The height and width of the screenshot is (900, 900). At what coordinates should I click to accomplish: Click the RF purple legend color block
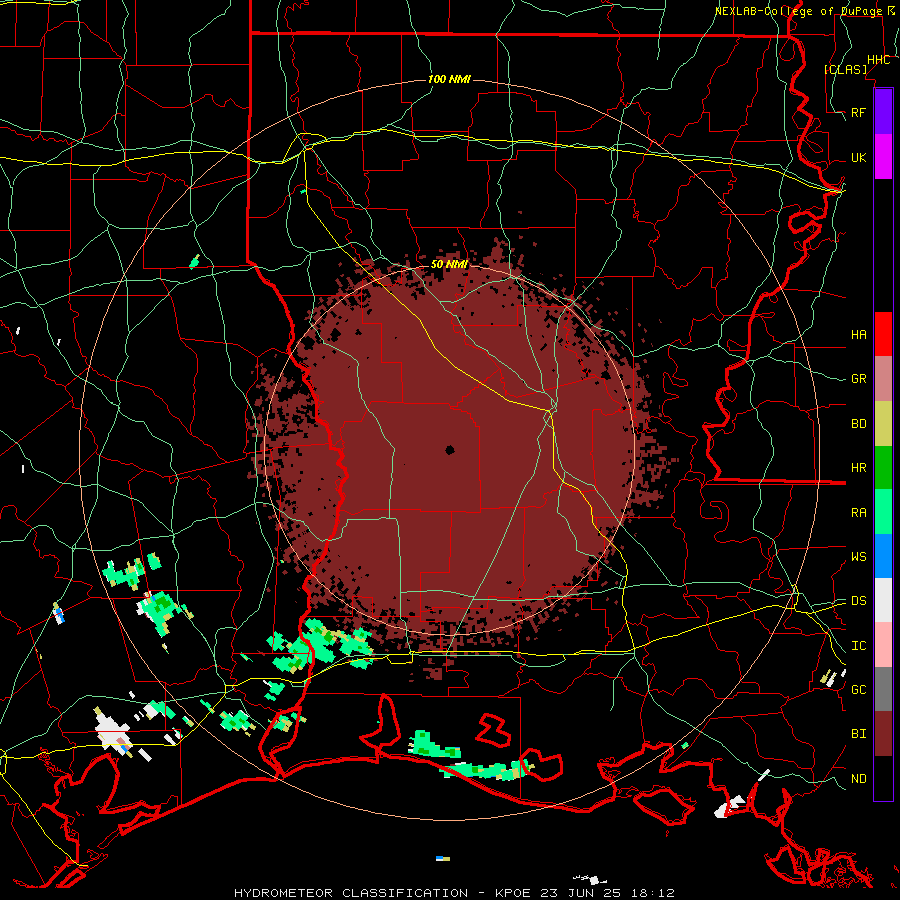883,112
